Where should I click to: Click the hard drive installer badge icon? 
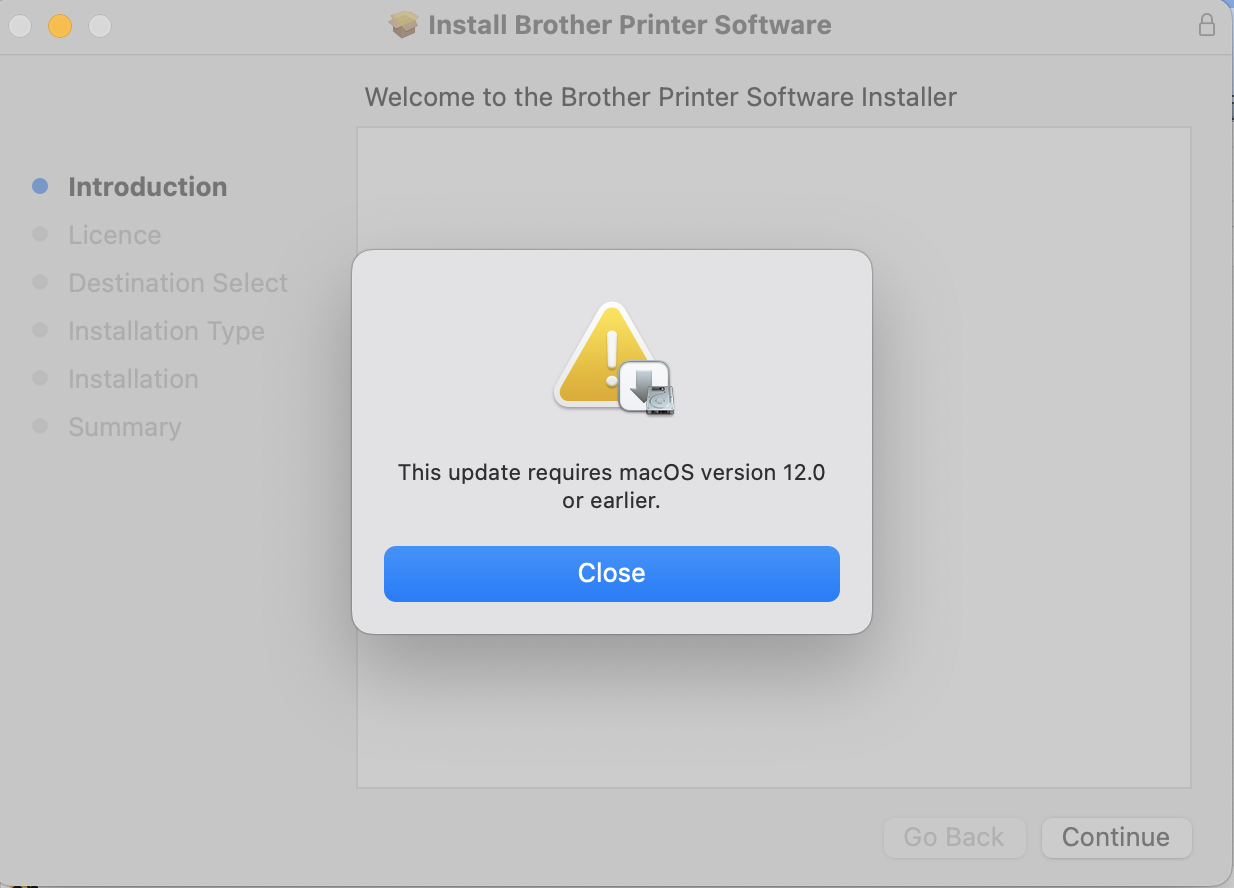point(648,388)
